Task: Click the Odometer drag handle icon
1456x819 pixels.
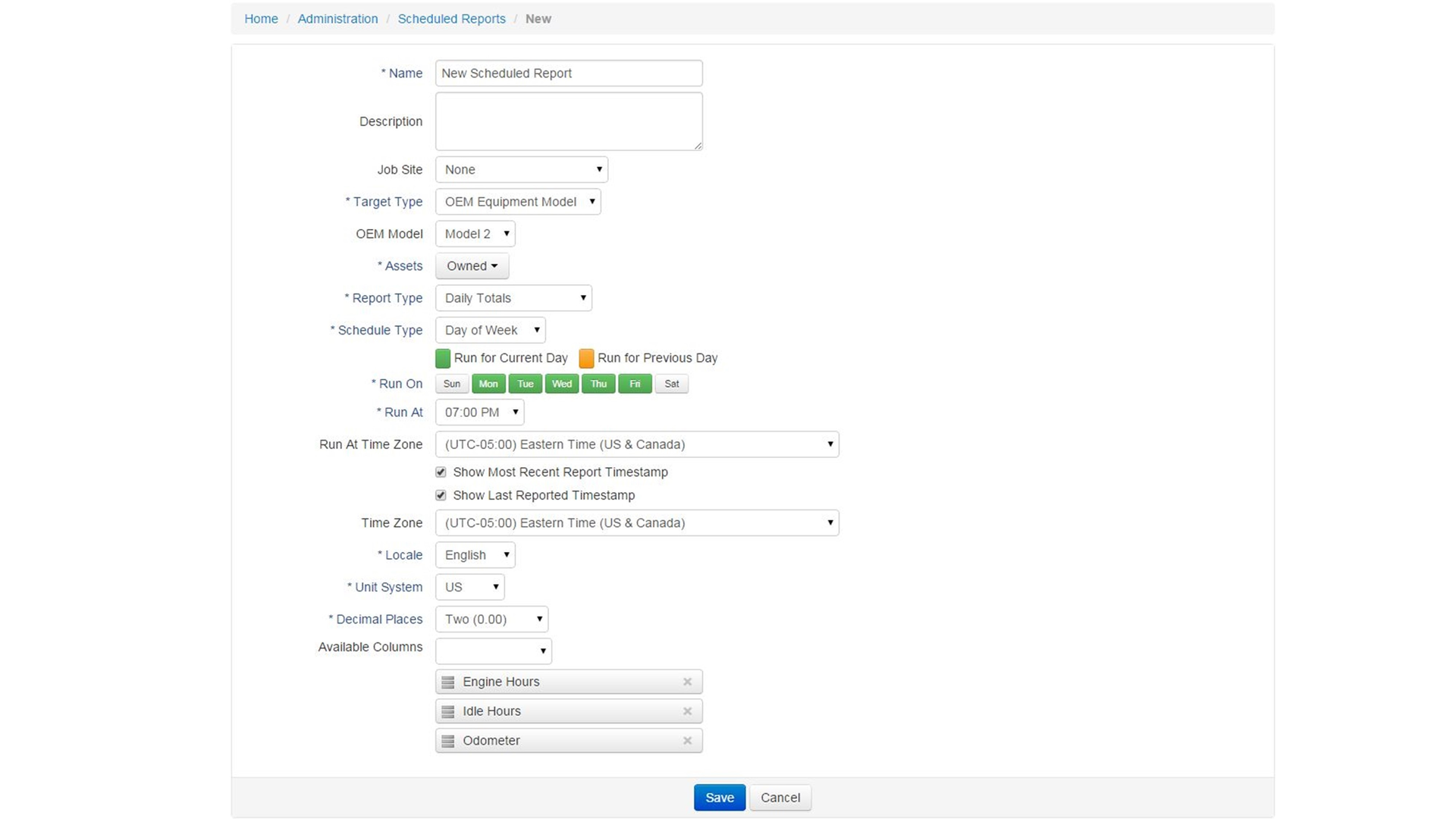Action: 448,741
